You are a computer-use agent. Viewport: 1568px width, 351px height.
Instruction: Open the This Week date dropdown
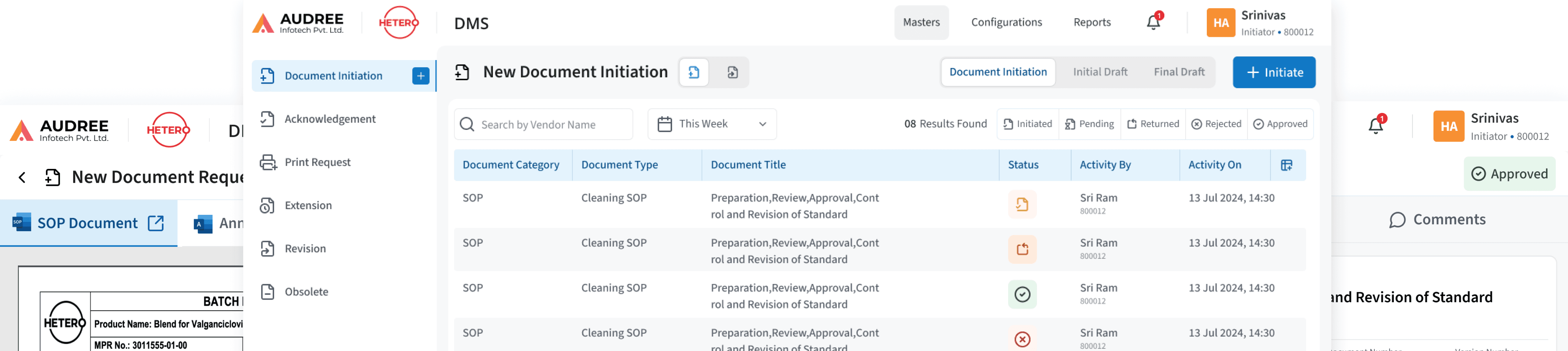tap(712, 124)
